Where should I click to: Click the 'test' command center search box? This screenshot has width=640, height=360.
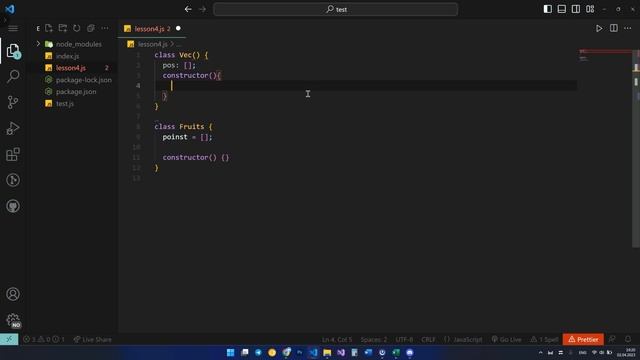[336, 9]
